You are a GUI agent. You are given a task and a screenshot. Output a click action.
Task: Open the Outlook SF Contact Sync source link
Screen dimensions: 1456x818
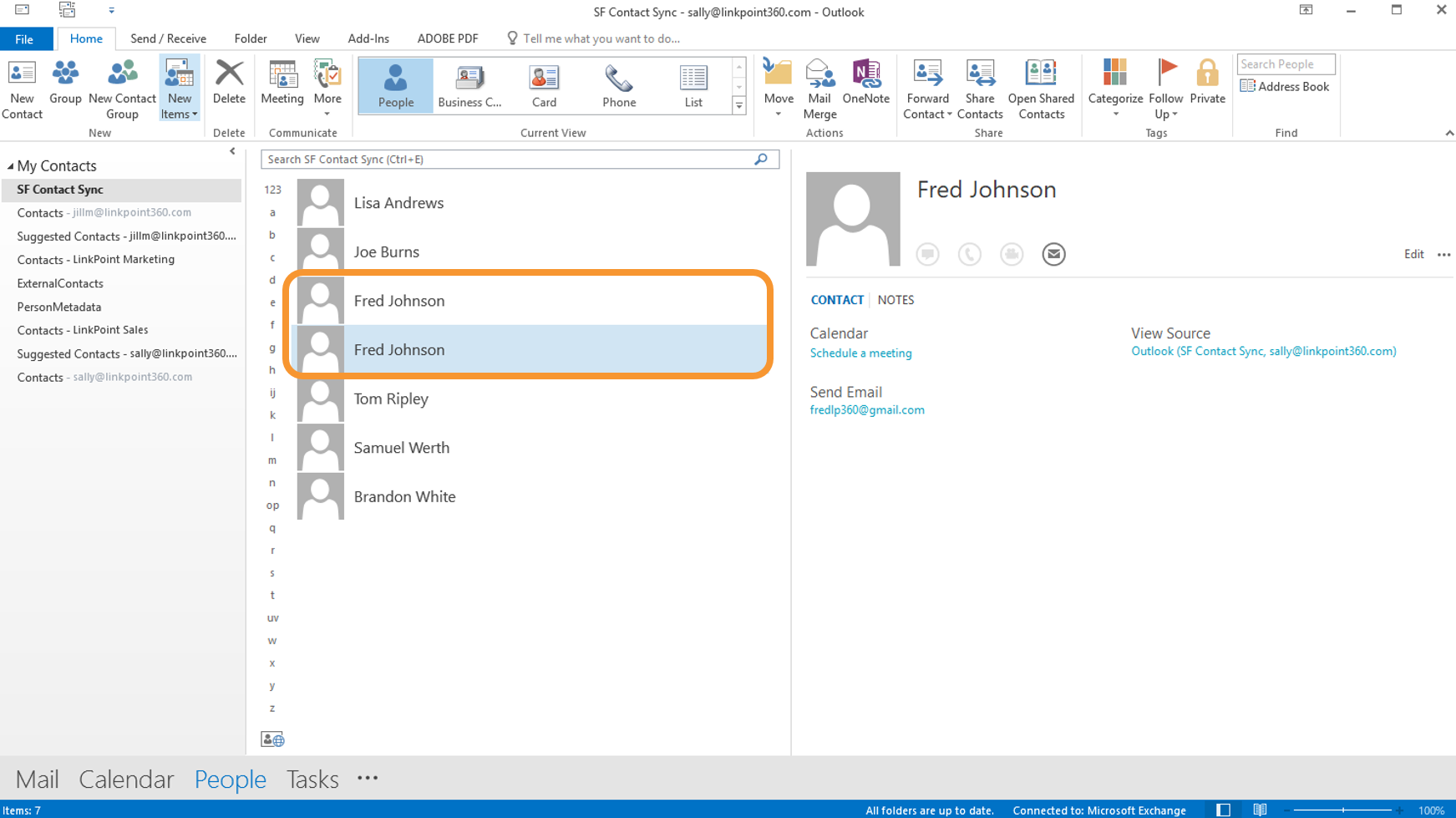point(1263,352)
